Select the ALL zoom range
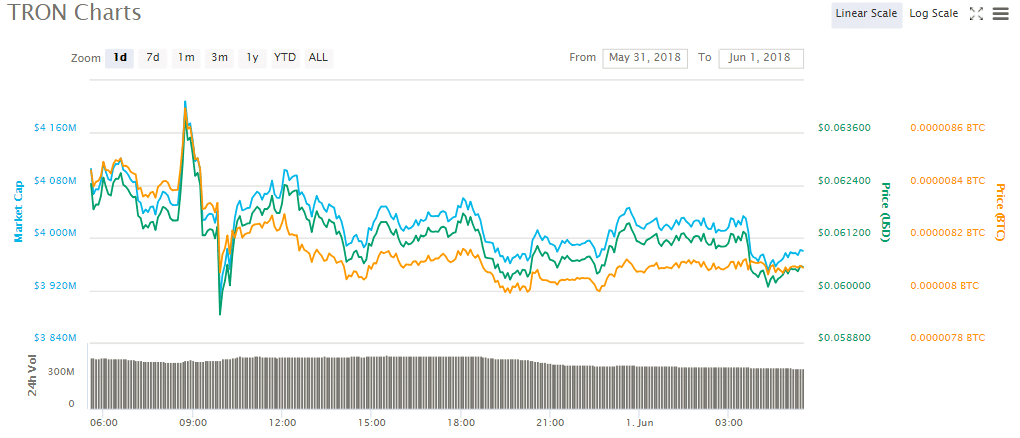The height and width of the screenshot is (438, 1020). (x=318, y=57)
